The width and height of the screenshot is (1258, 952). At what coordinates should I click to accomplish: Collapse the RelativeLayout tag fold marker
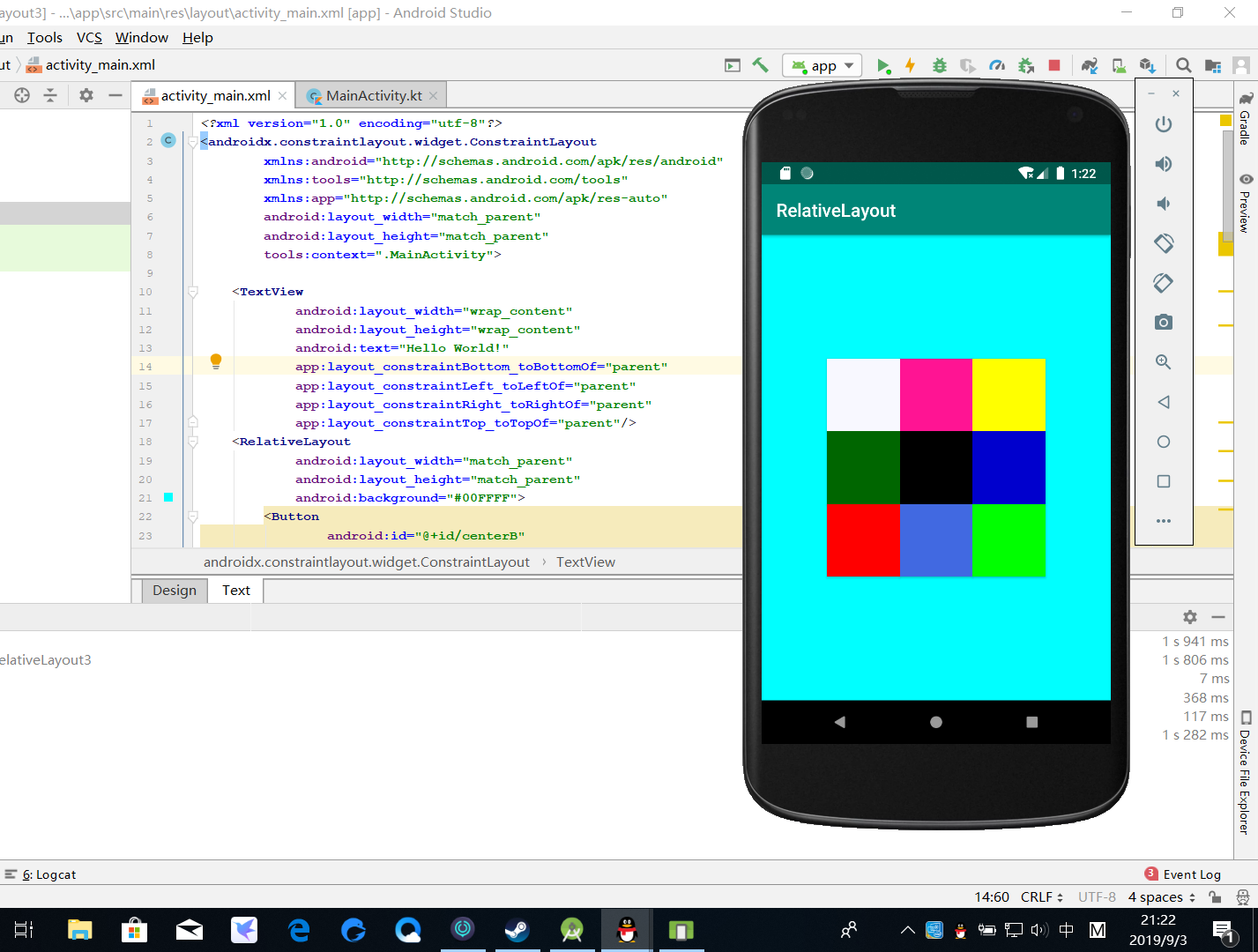193,442
